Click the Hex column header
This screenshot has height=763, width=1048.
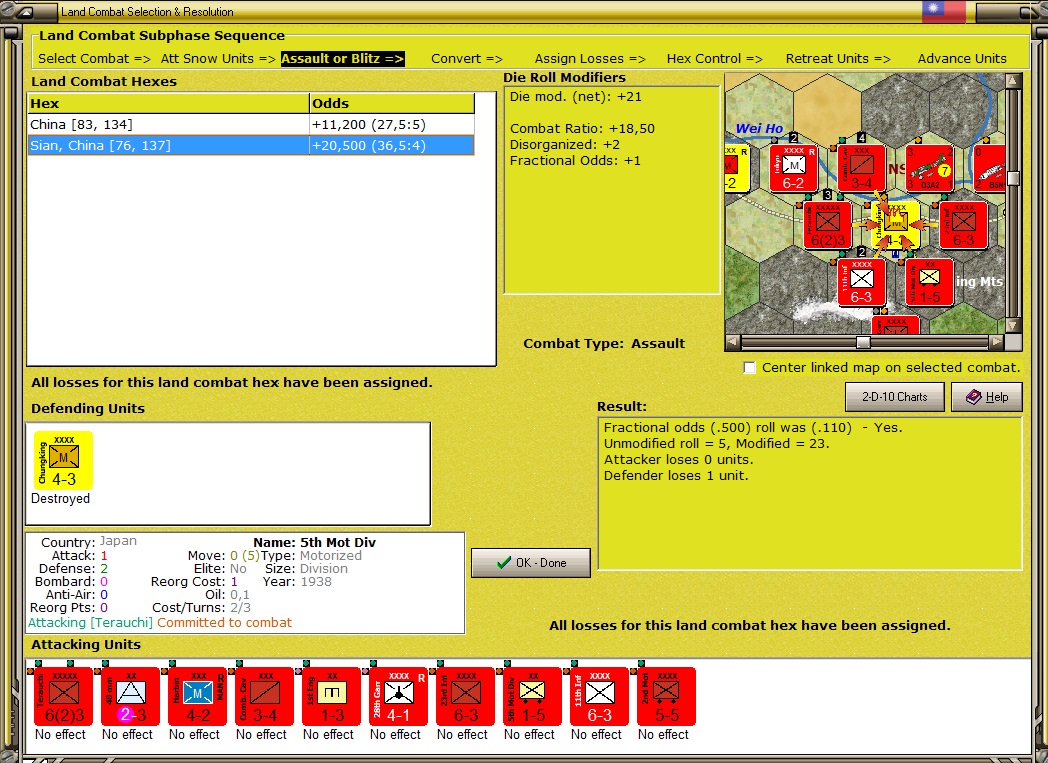pyautogui.click(x=168, y=103)
